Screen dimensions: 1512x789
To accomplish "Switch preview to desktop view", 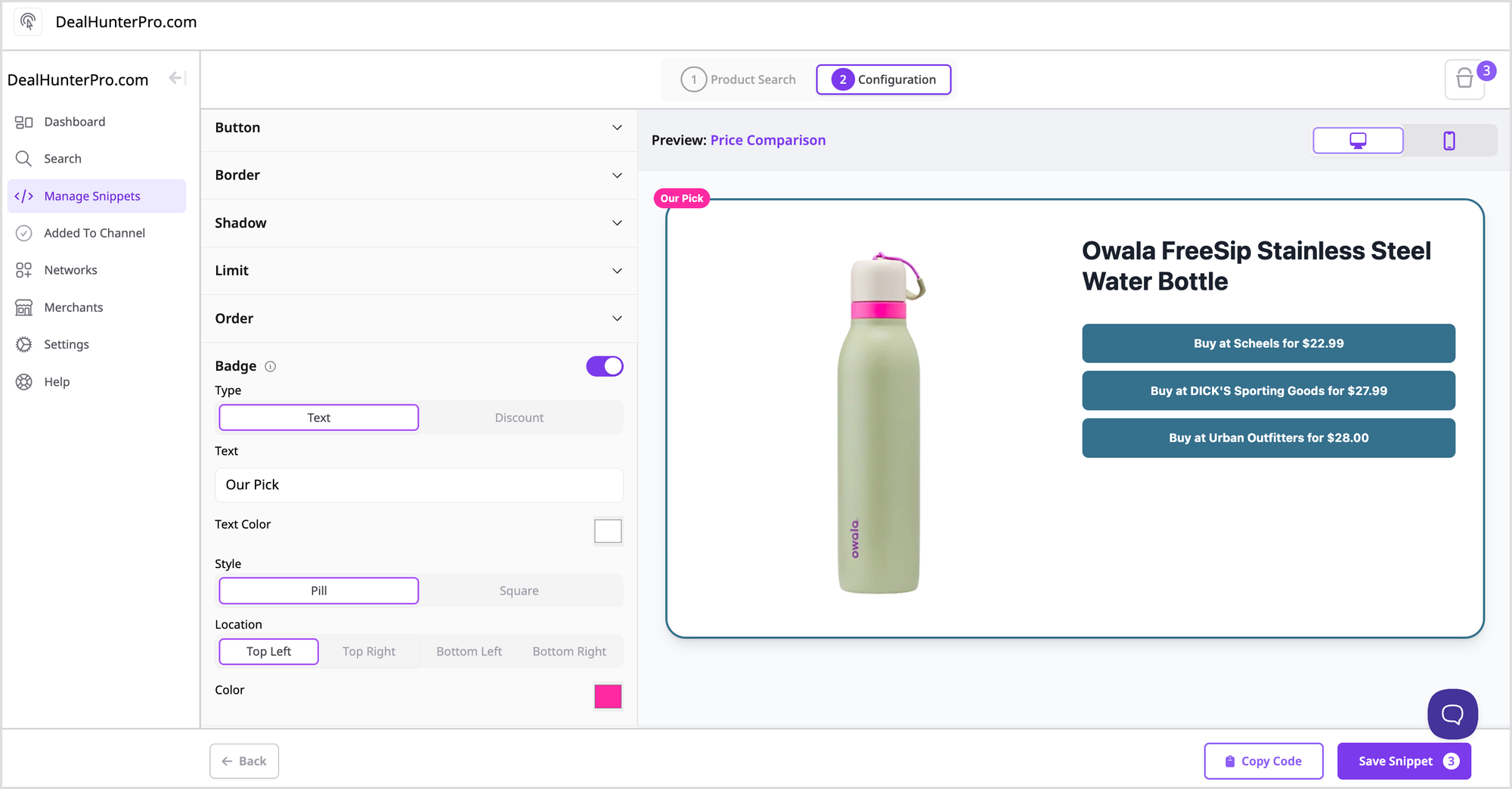I will click(1359, 140).
